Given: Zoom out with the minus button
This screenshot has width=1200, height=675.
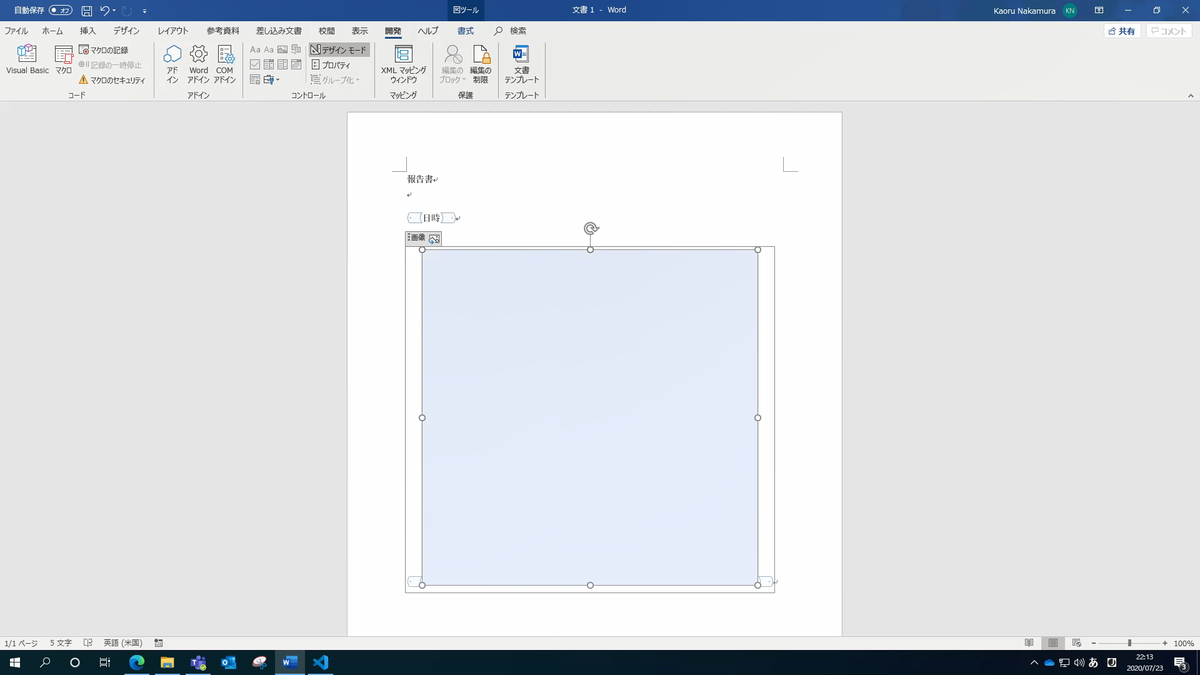Looking at the screenshot, I should pos(1094,643).
